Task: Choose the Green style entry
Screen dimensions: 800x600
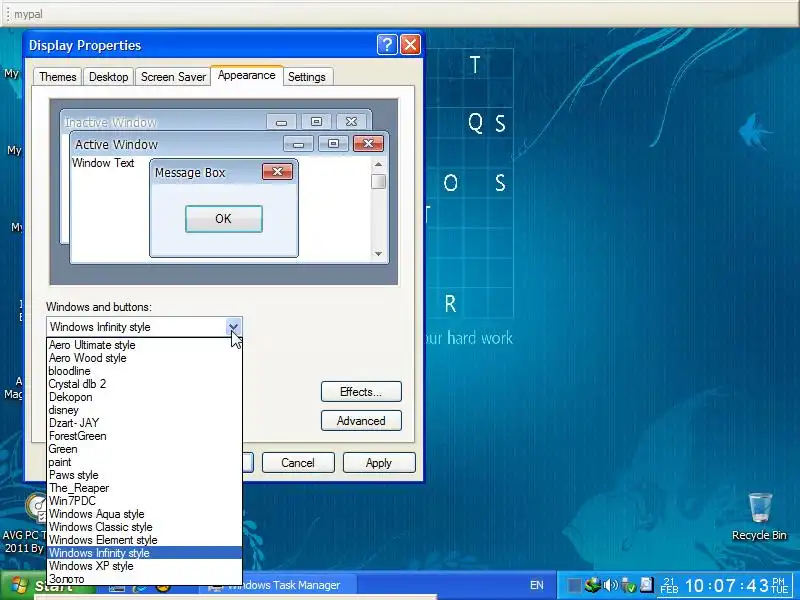Action: (144, 449)
